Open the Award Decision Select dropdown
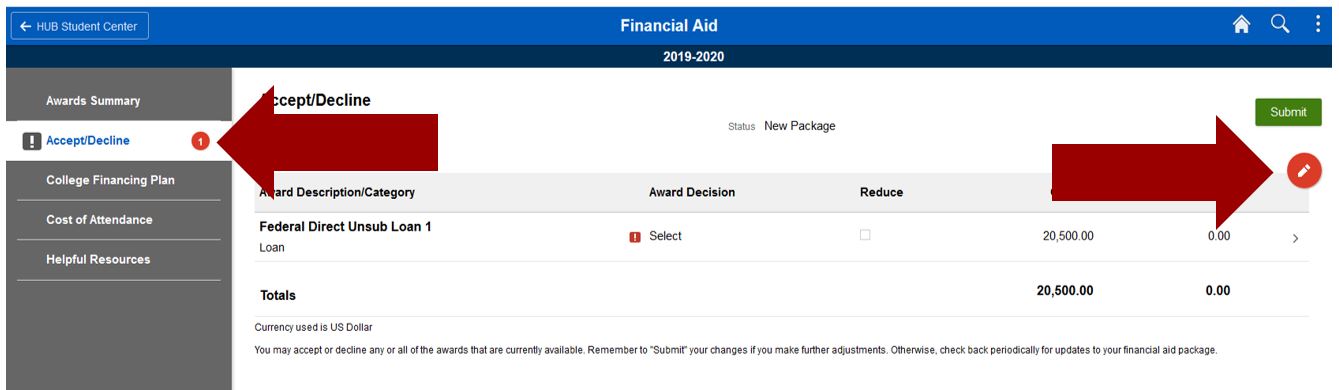Screen dimensions: 1339x390 pyautogui.click(x=665, y=236)
